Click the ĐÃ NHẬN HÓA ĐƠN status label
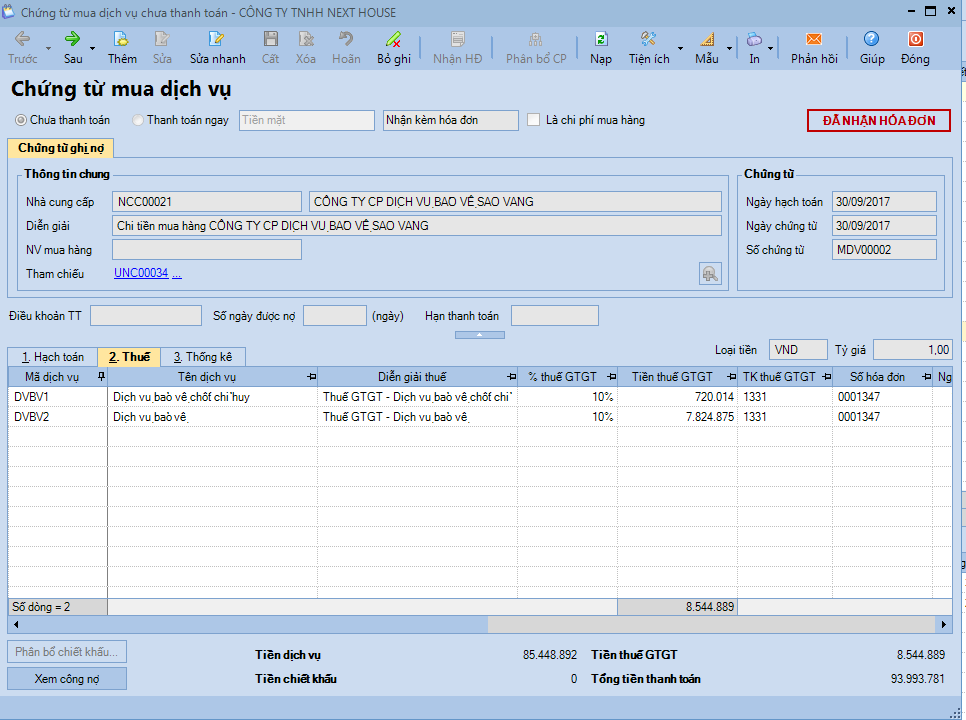This screenshot has width=966, height=720. tap(879, 121)
